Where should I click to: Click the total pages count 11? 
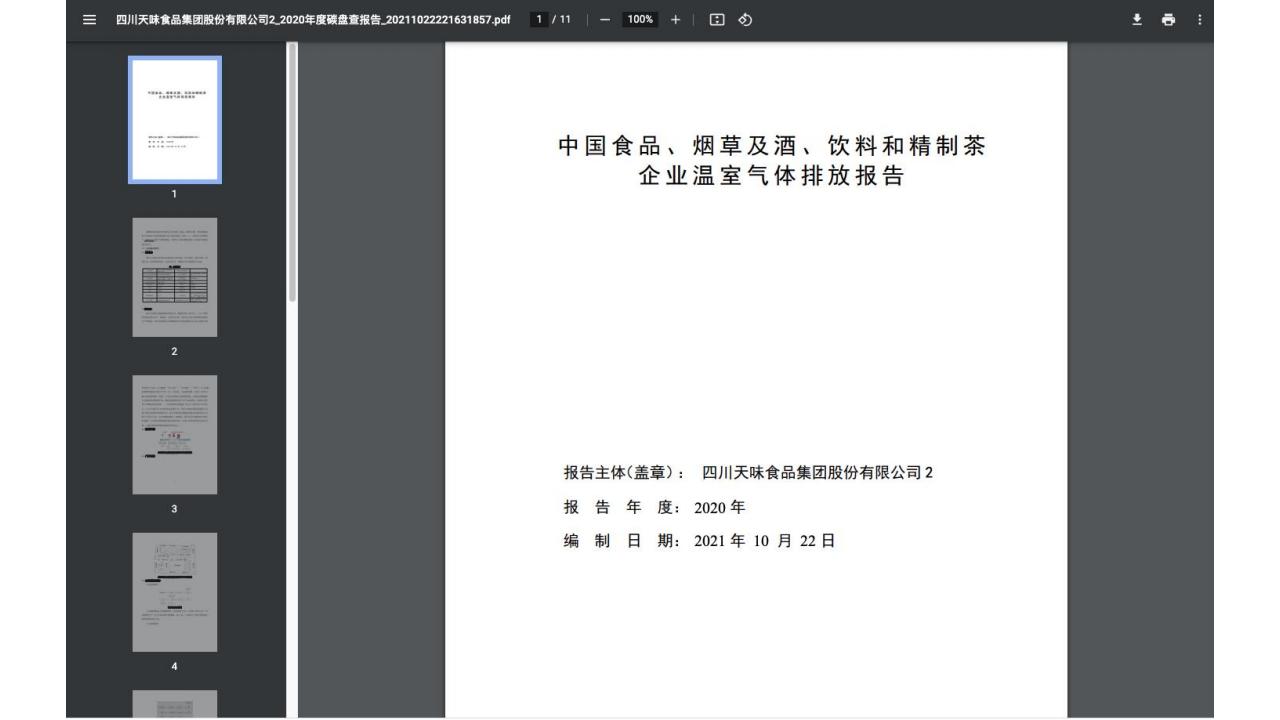pyautogui.click(x=564, y=19)
